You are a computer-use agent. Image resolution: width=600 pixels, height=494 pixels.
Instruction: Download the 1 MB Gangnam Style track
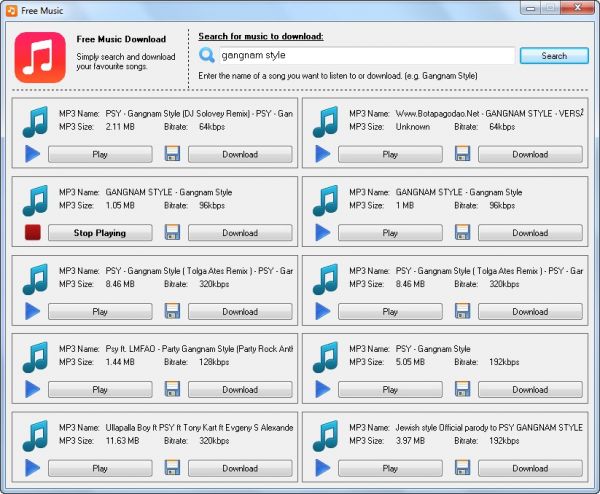click(x=530, y=233)
